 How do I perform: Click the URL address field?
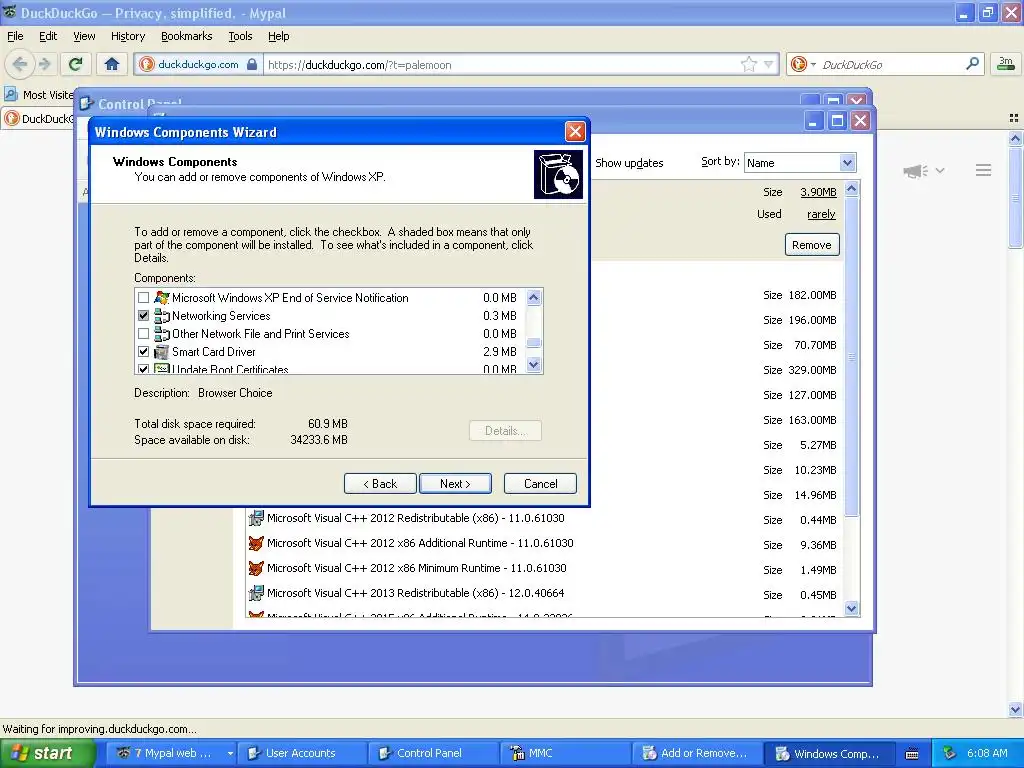[x=501, y=64]
